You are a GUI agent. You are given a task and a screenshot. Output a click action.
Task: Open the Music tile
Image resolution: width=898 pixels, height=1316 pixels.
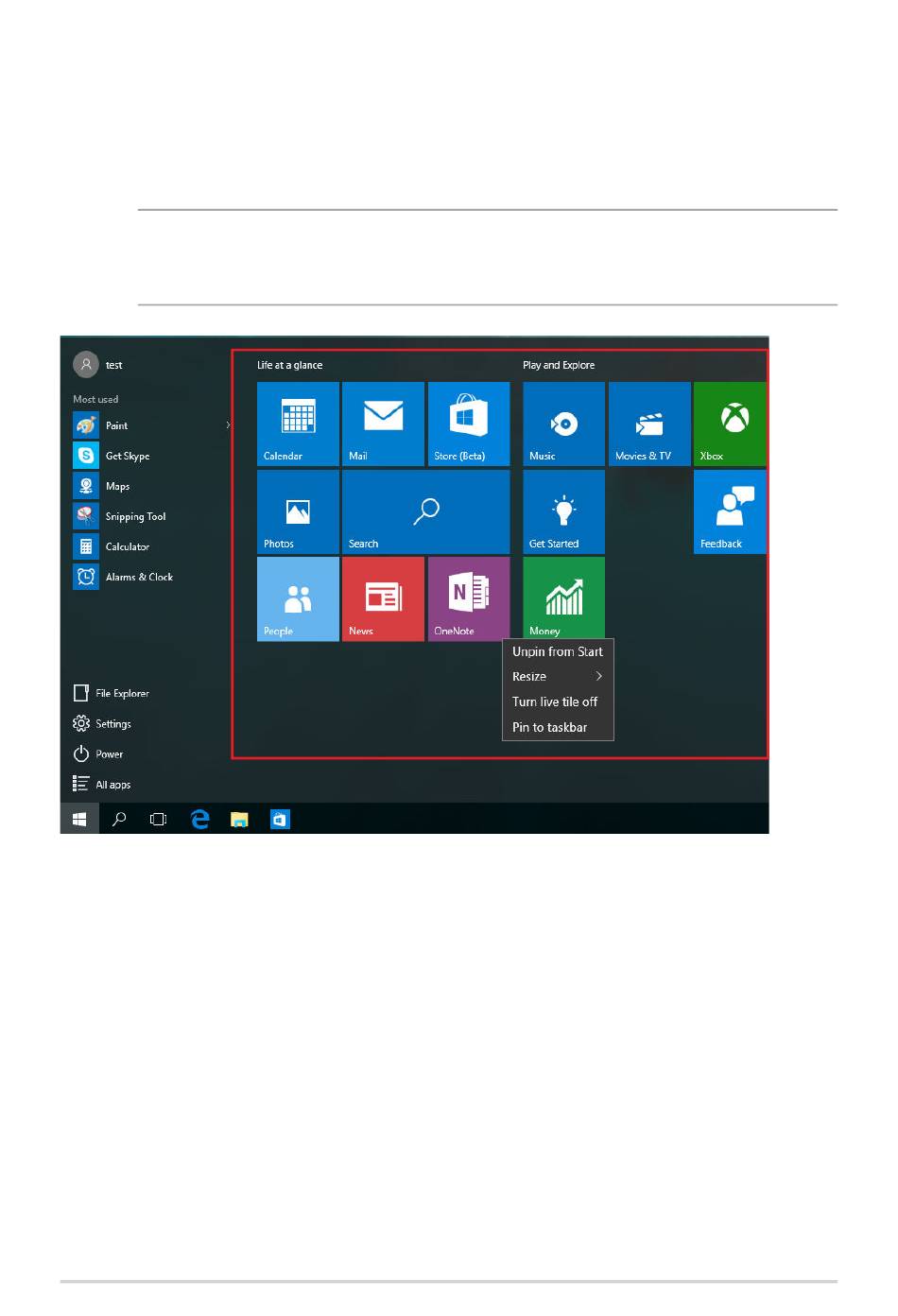pyautogui.click(x=563, y=424)
